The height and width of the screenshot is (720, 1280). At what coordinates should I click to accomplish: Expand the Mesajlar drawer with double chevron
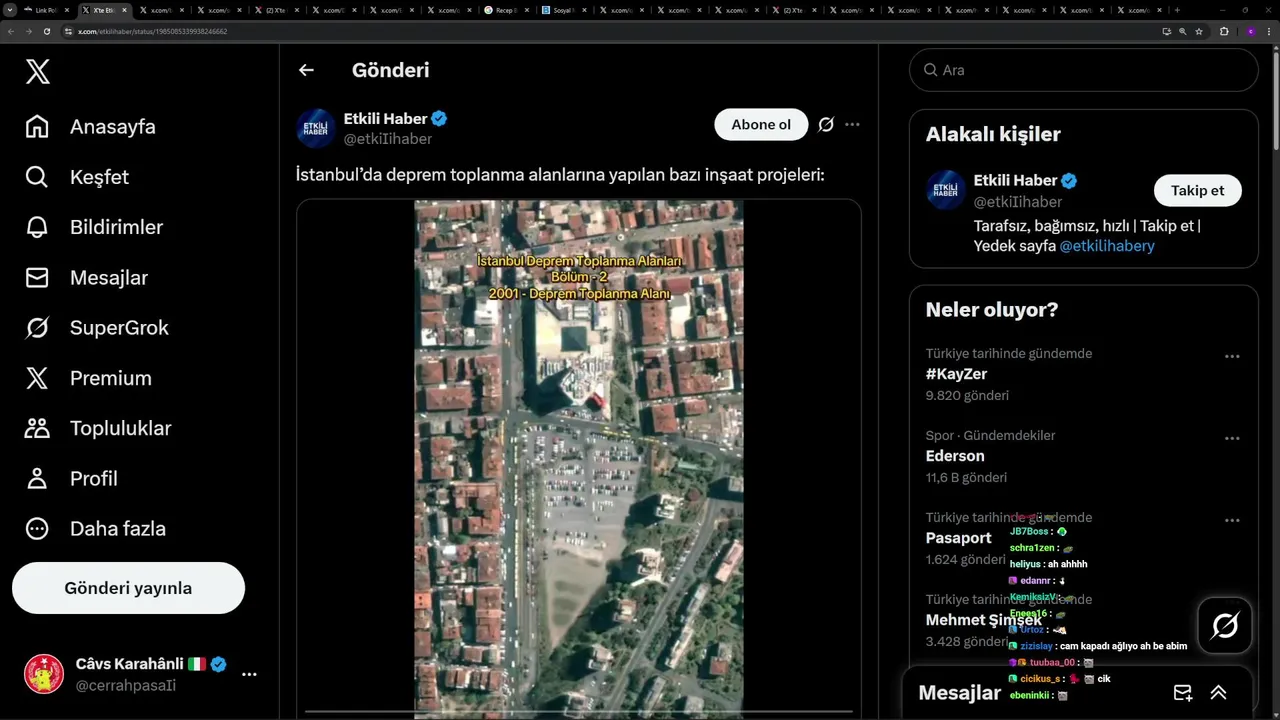(1219, 693)
